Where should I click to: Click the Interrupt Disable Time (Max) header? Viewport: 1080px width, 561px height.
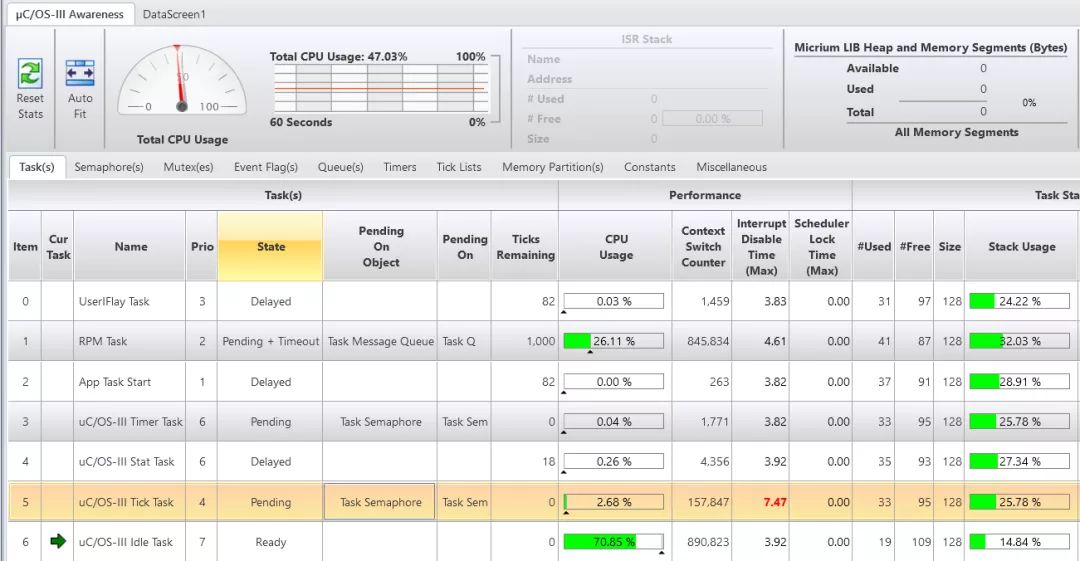pos(761,246)
